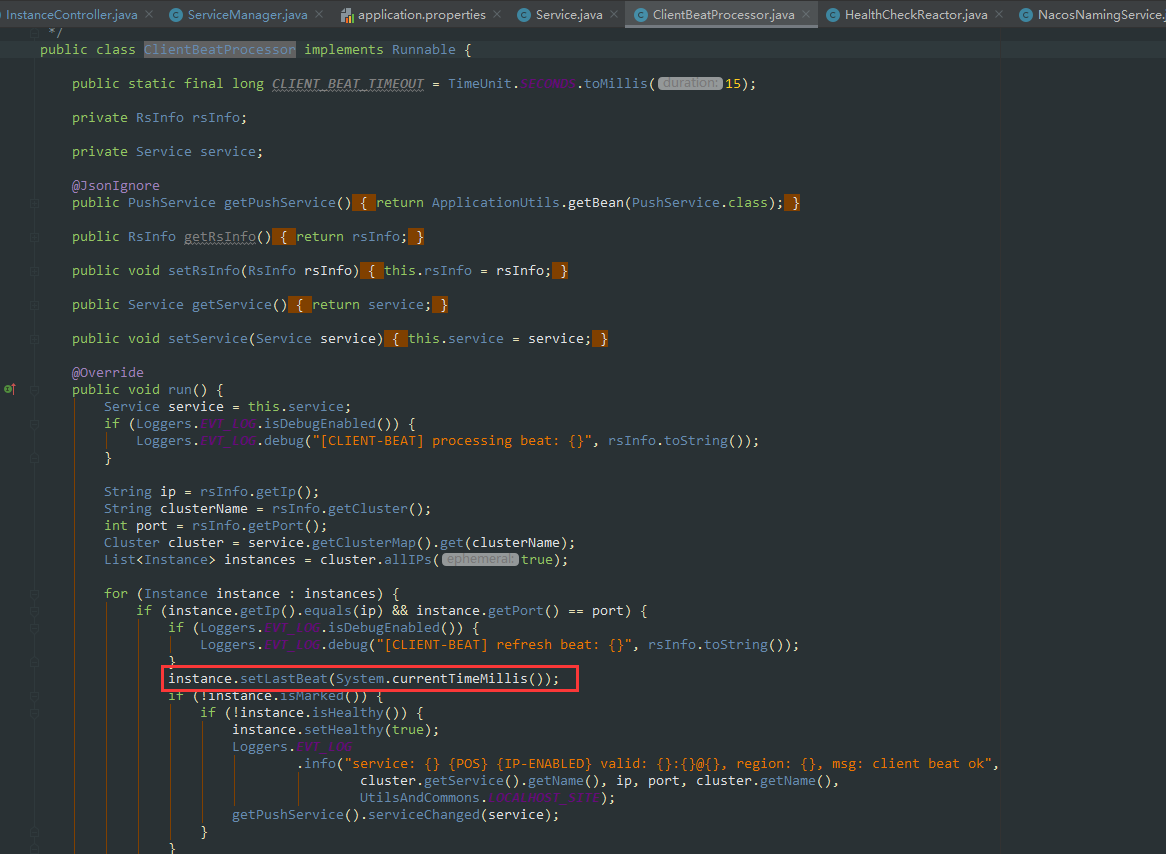Screen dimensions: 1166x854
Task: Collapse the for loop via gutter fold marker
Action: 34,594
